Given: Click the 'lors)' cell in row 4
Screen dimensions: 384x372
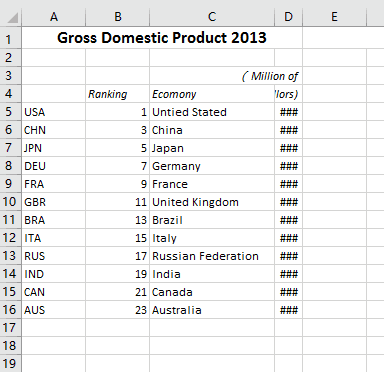Looking at the screenshot, I should (x=288, y=94).
